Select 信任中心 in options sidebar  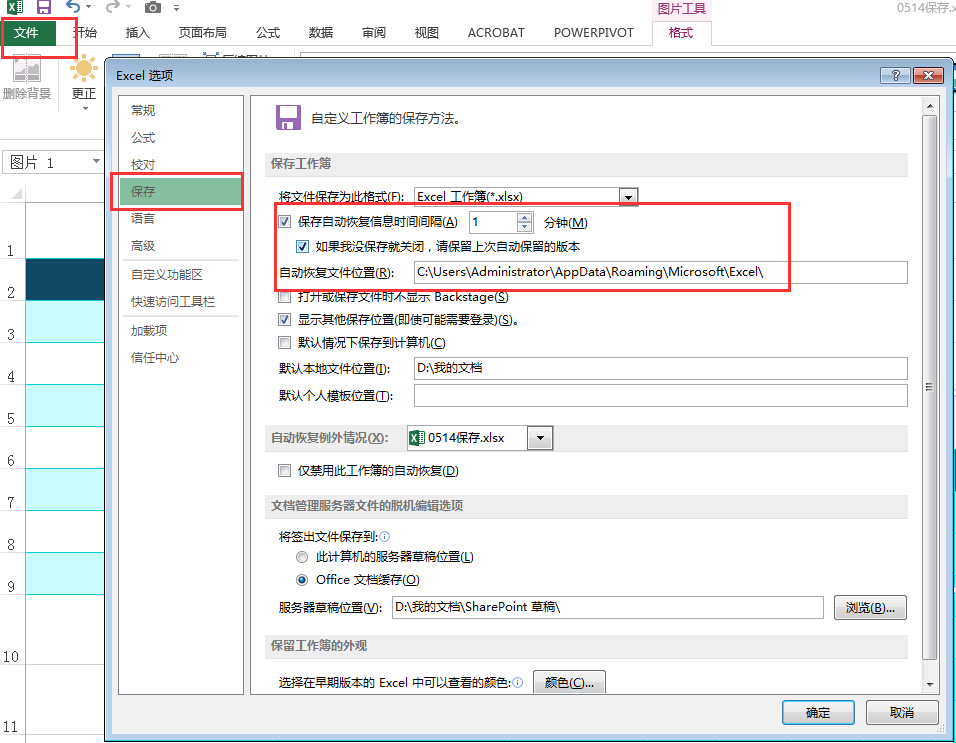(x=180, y=358)
